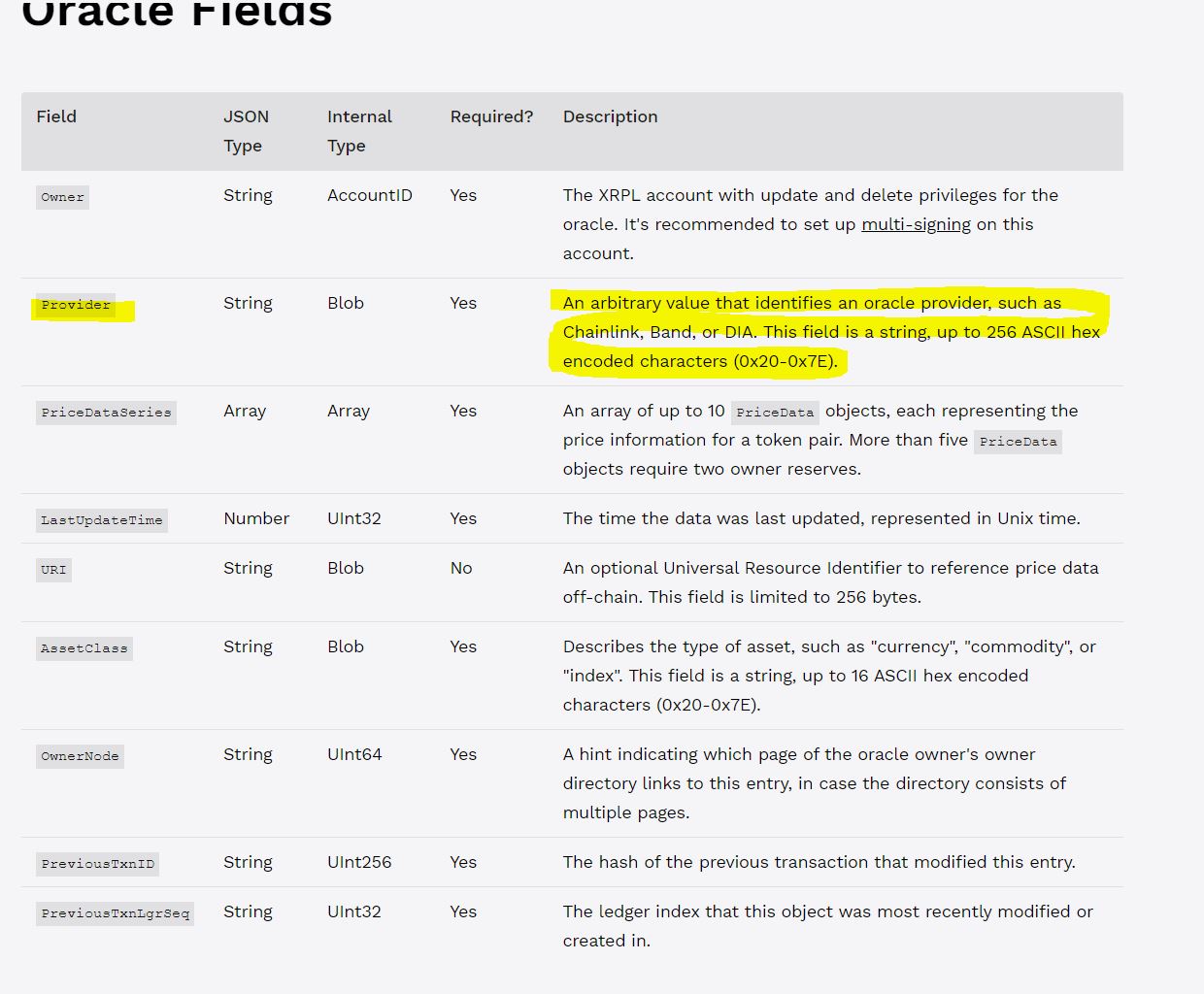The width and height of the screenshot is (1204, 994).
Task: Click the URI off-chain description text
Action: coord(831,582)
